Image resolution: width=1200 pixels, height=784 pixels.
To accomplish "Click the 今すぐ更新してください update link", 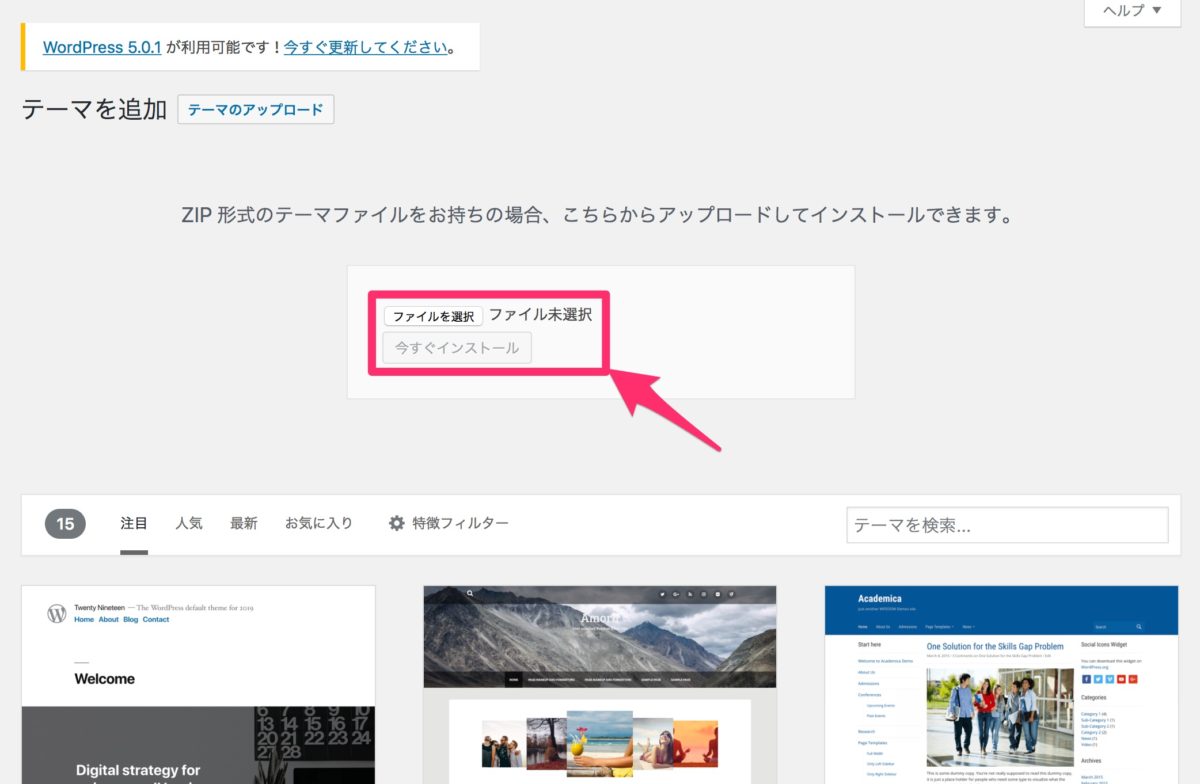I will coord(365,47).
